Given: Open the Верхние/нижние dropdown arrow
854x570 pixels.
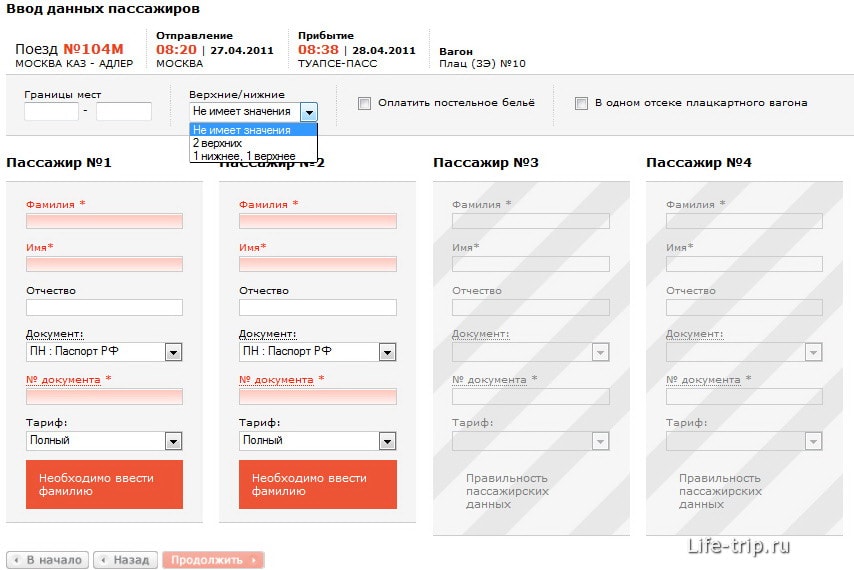Looking at the screenshot, I should (309, 112).
